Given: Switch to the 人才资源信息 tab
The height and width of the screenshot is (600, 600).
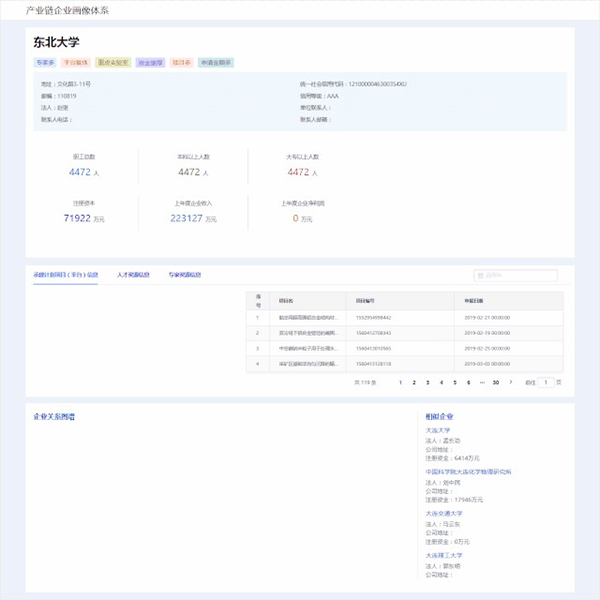Looking at the screenshot, I should pyautogui.click(x=133, y=275).
